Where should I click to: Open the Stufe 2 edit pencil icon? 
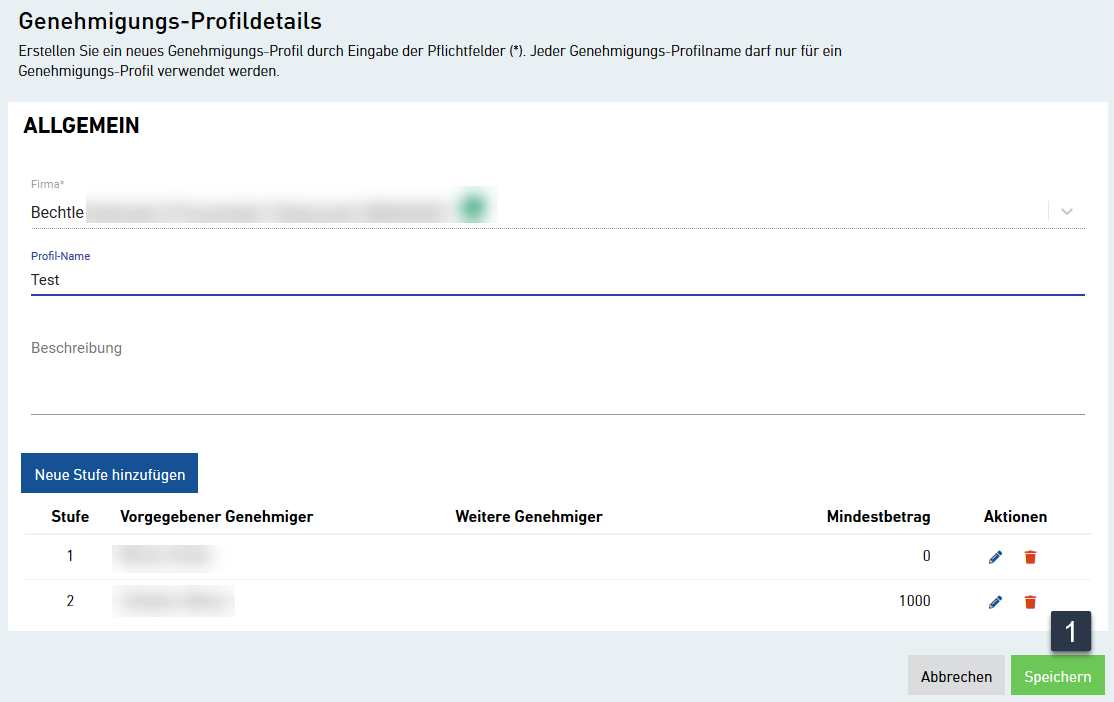click(x=995, y=601)
